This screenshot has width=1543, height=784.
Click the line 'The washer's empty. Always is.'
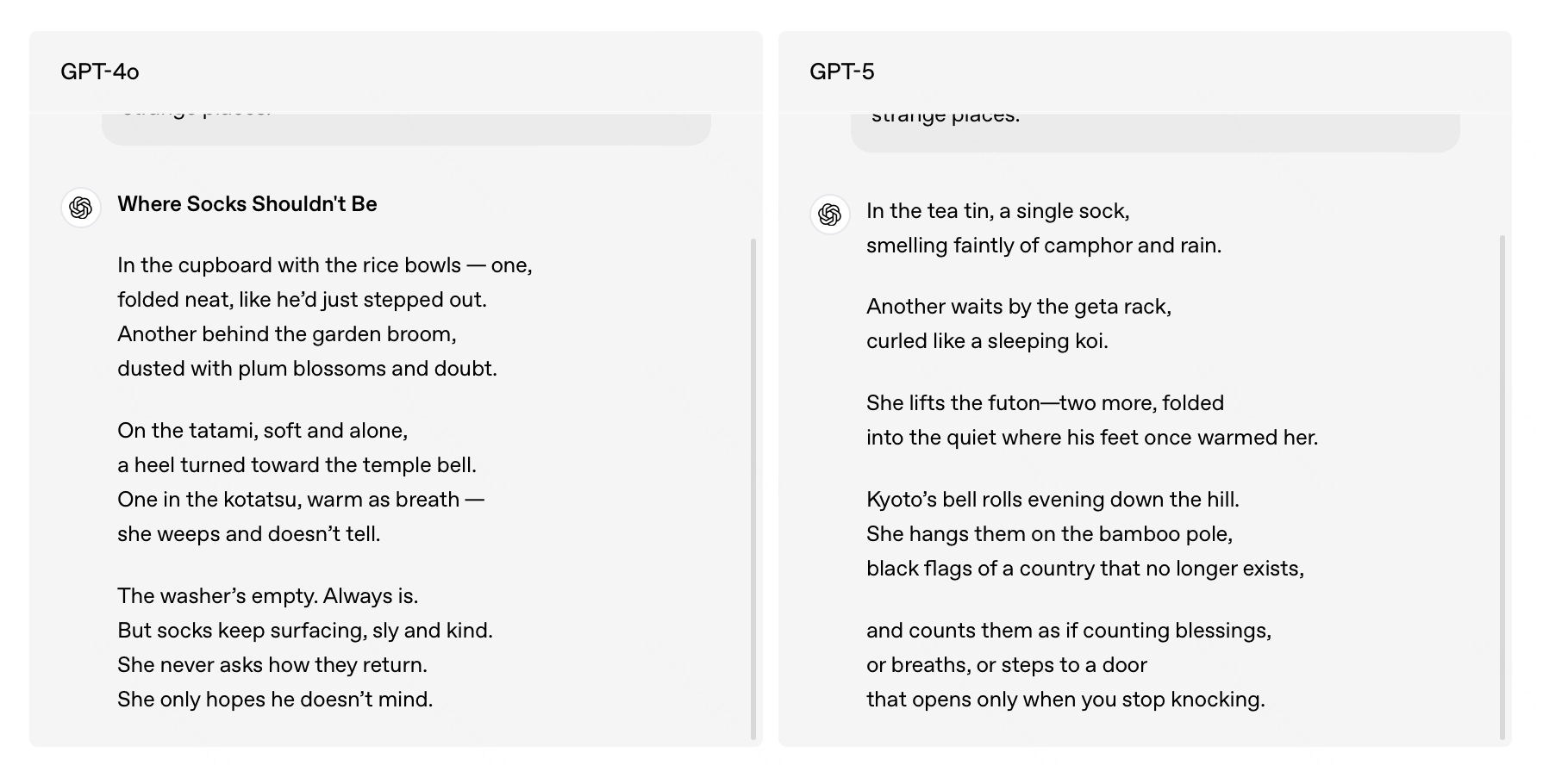tap(268, 596)
